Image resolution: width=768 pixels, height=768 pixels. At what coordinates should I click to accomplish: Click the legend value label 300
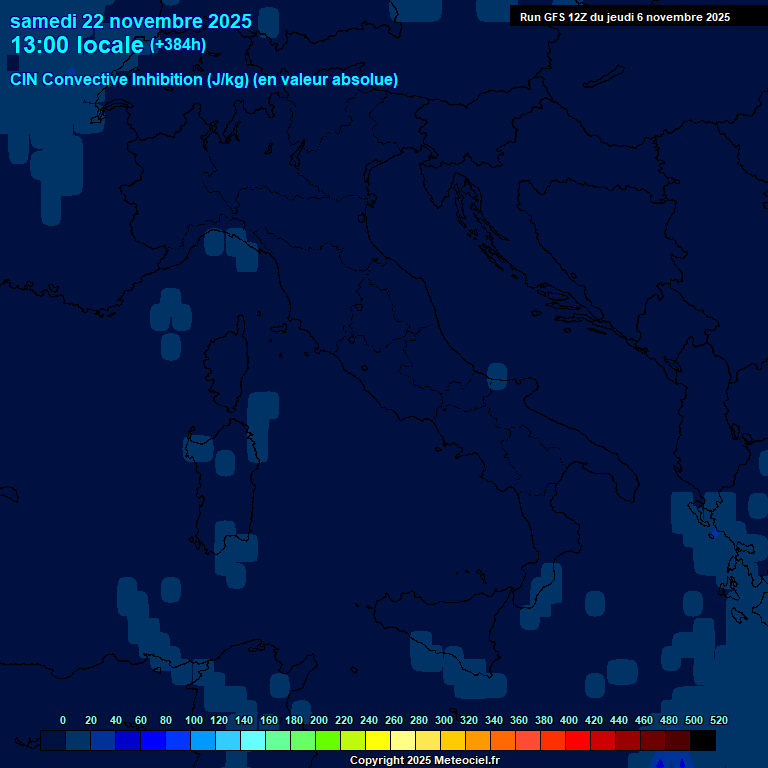tap(443, 720)
